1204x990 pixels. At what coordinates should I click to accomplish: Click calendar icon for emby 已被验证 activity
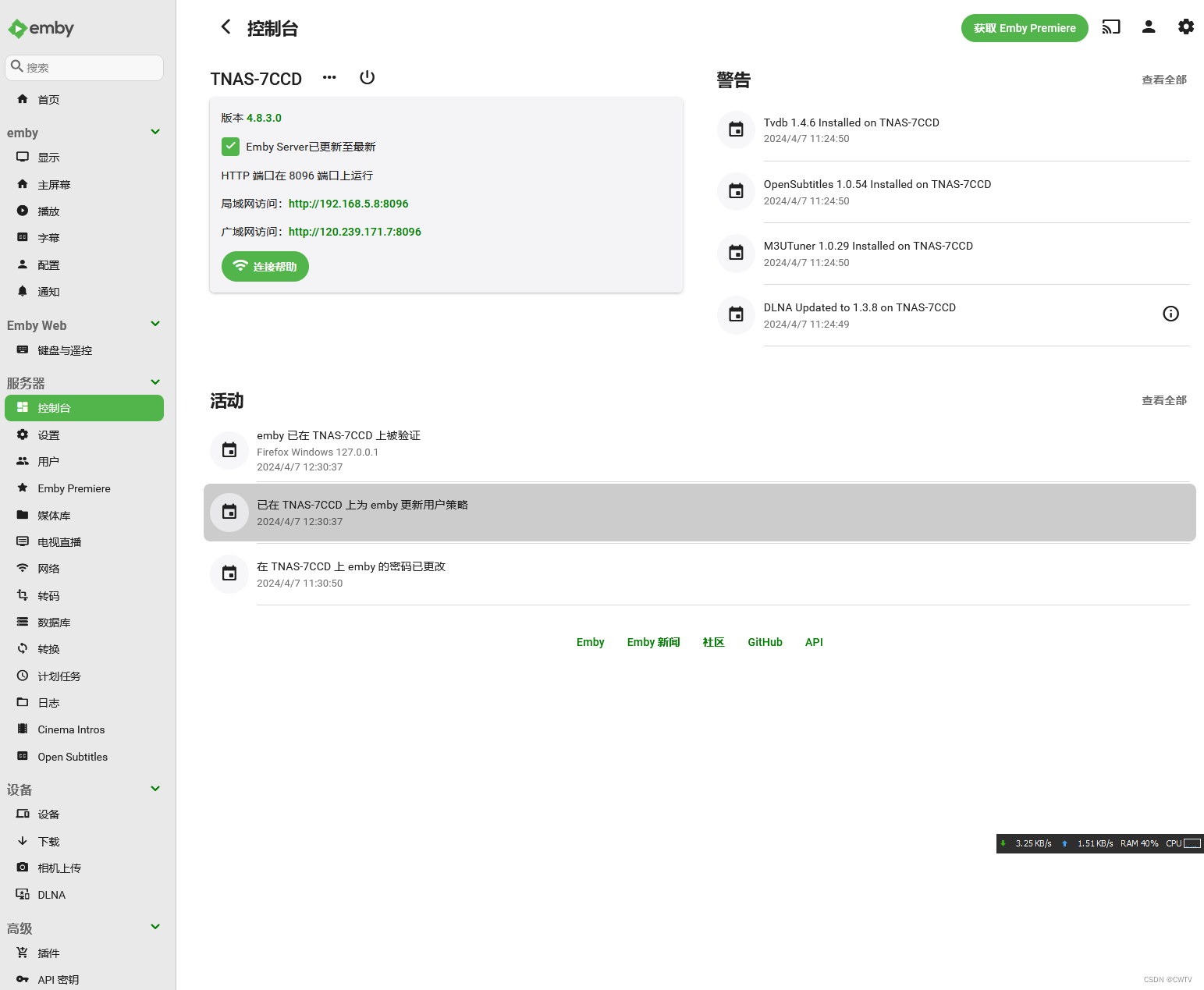(229, 450)
